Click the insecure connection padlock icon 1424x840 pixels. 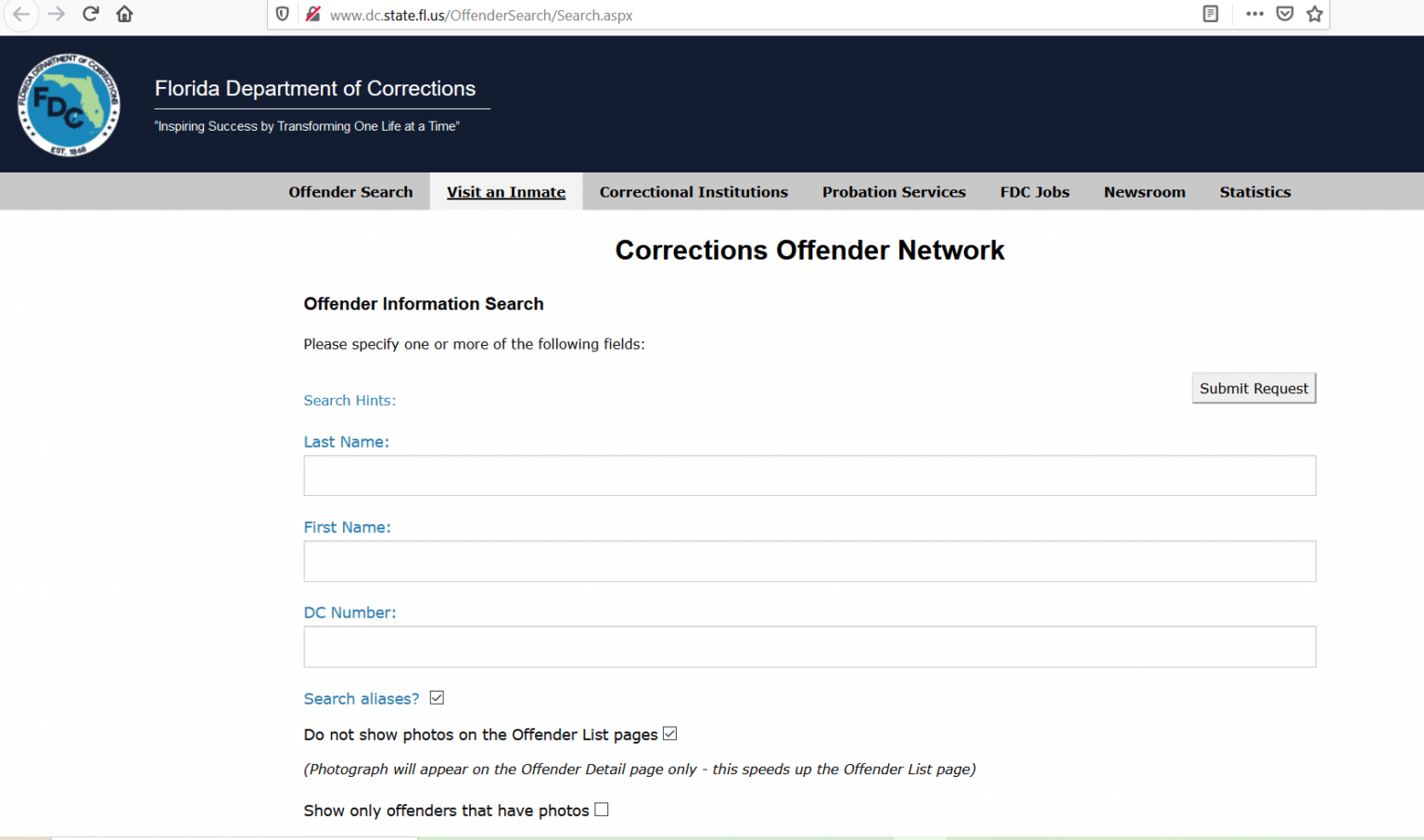312,14
